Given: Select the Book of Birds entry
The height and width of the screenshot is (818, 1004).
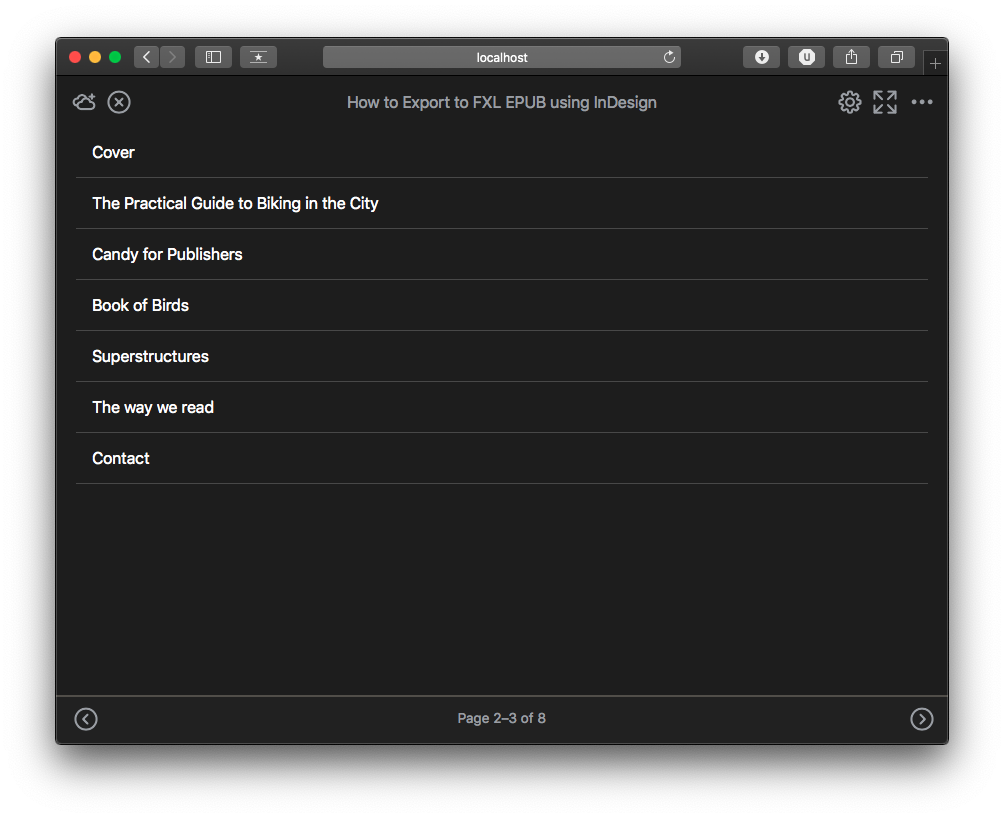Looking at the screenshot, I should (x=140, y=305).
